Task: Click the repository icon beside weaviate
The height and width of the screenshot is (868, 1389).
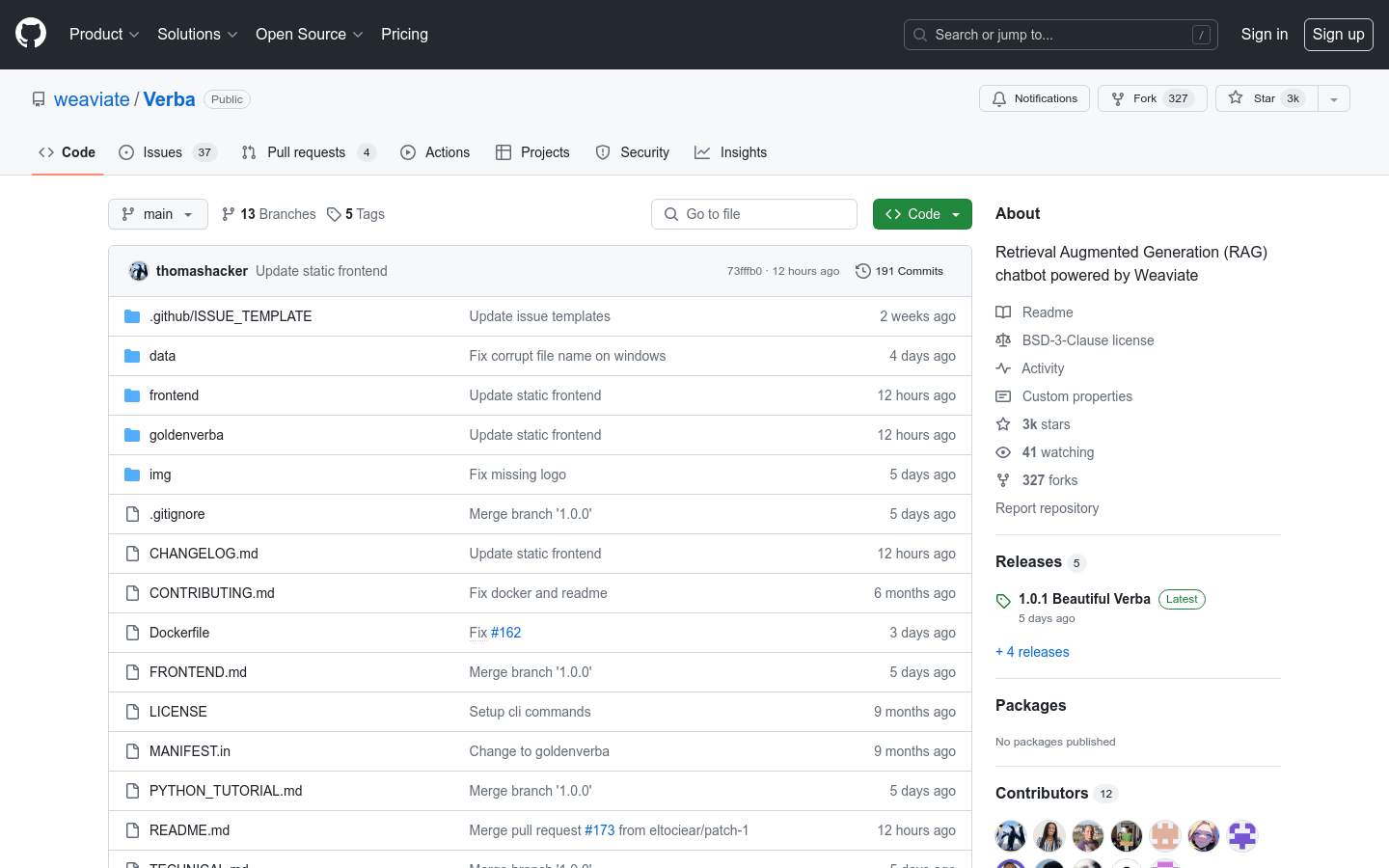Action: coord(39,99)
